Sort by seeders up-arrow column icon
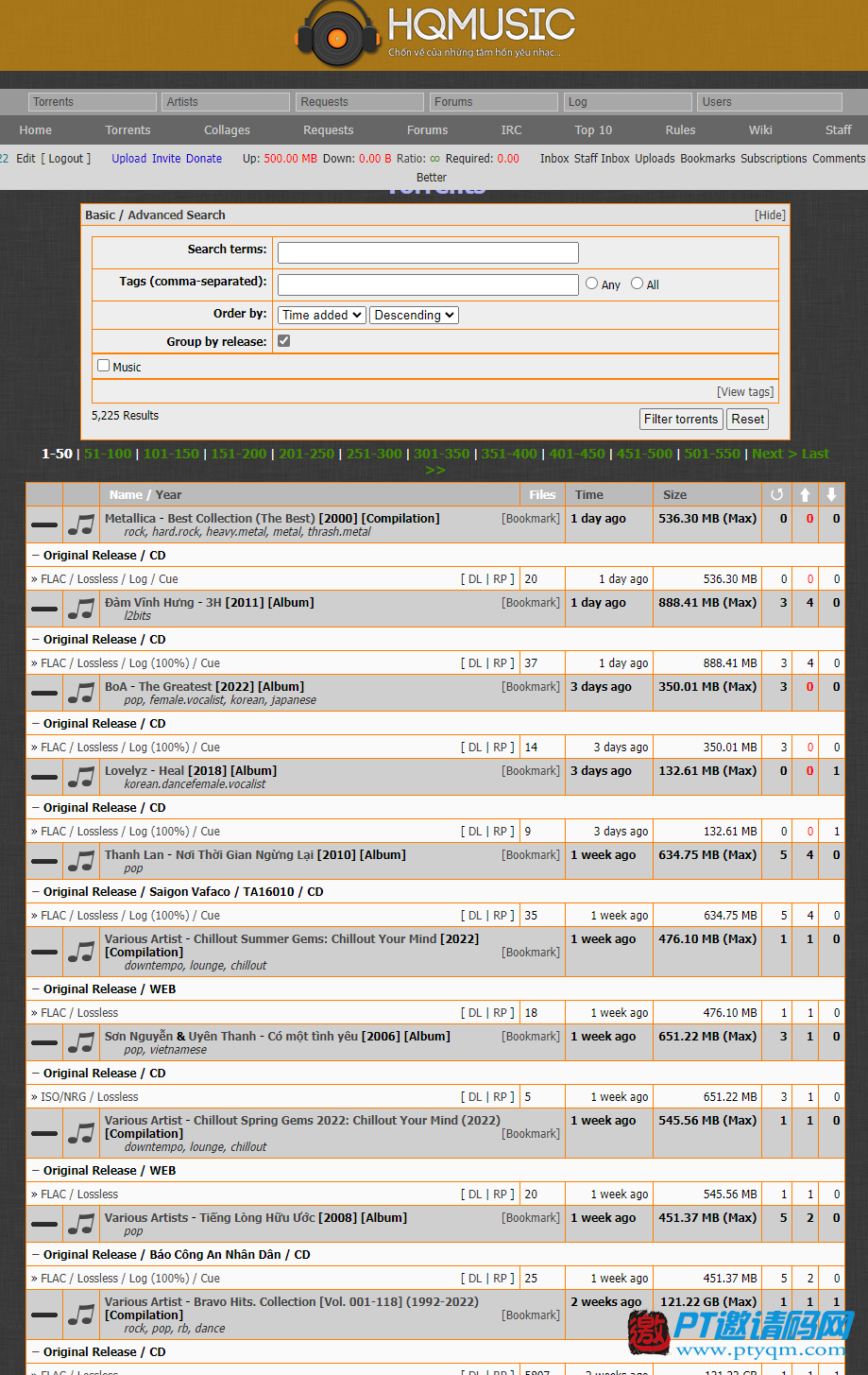Screen dimensions: 868x1375 [805, 494]
